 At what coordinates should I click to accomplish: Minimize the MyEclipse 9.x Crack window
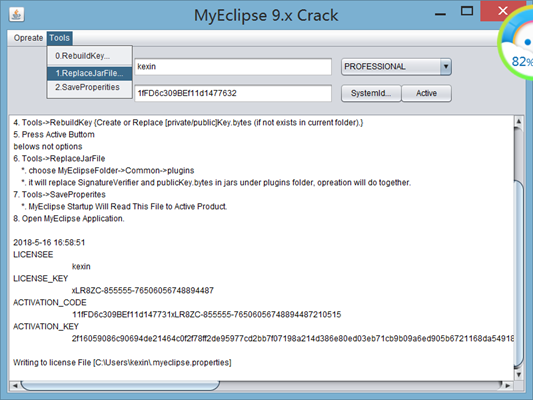point(441,14)
